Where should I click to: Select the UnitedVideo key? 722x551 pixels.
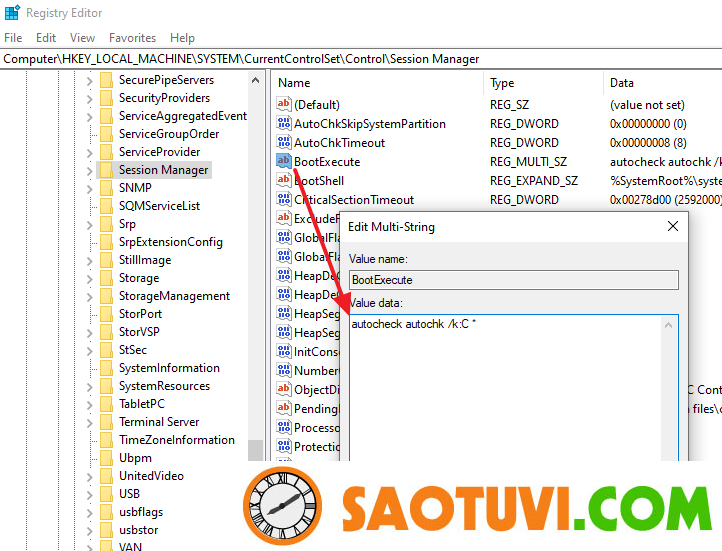tap(151, 476)
